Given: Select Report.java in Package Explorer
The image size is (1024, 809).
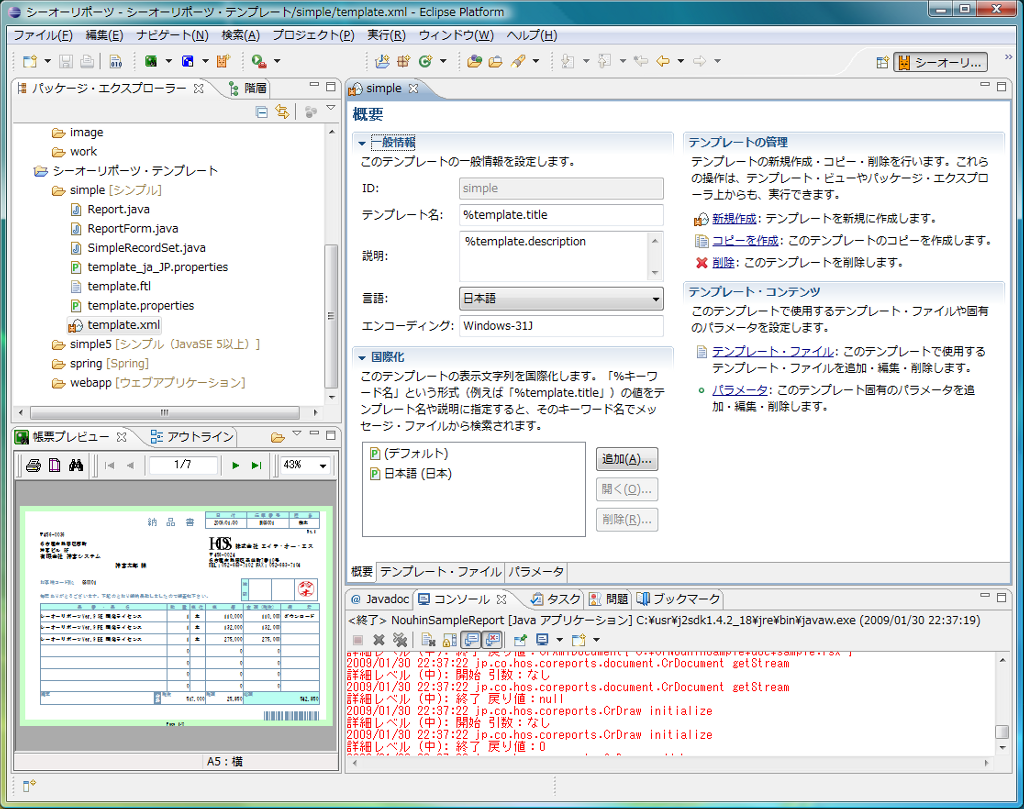Looking at the screenshot, I should pyautogui.click(x=118, y=210).
